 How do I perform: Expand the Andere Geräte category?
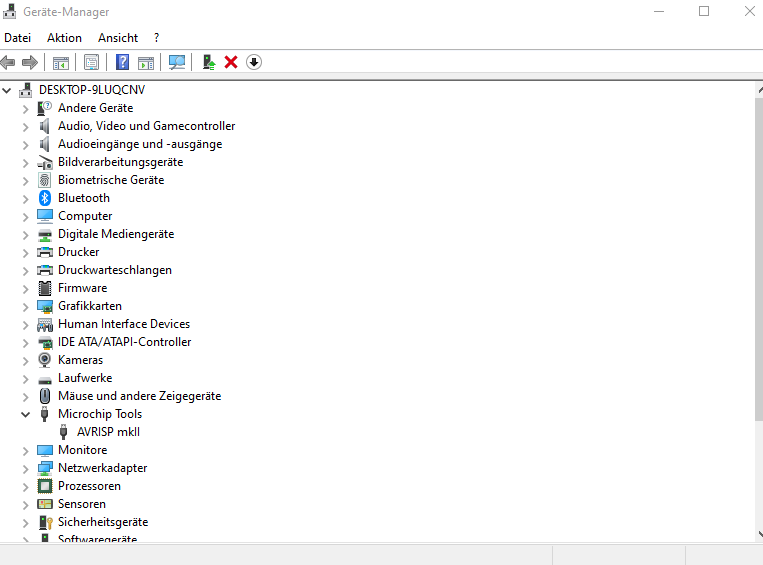click(x=25, y=109)
